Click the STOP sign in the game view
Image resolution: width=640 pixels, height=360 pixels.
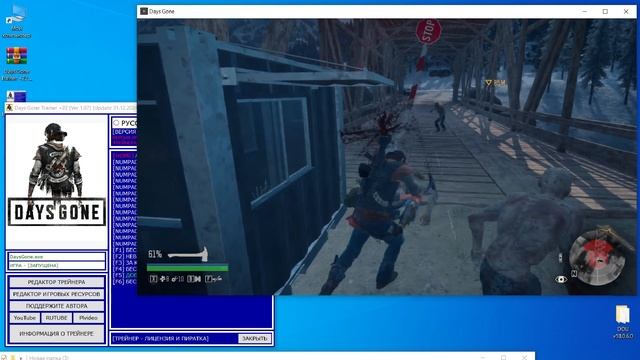429,31
